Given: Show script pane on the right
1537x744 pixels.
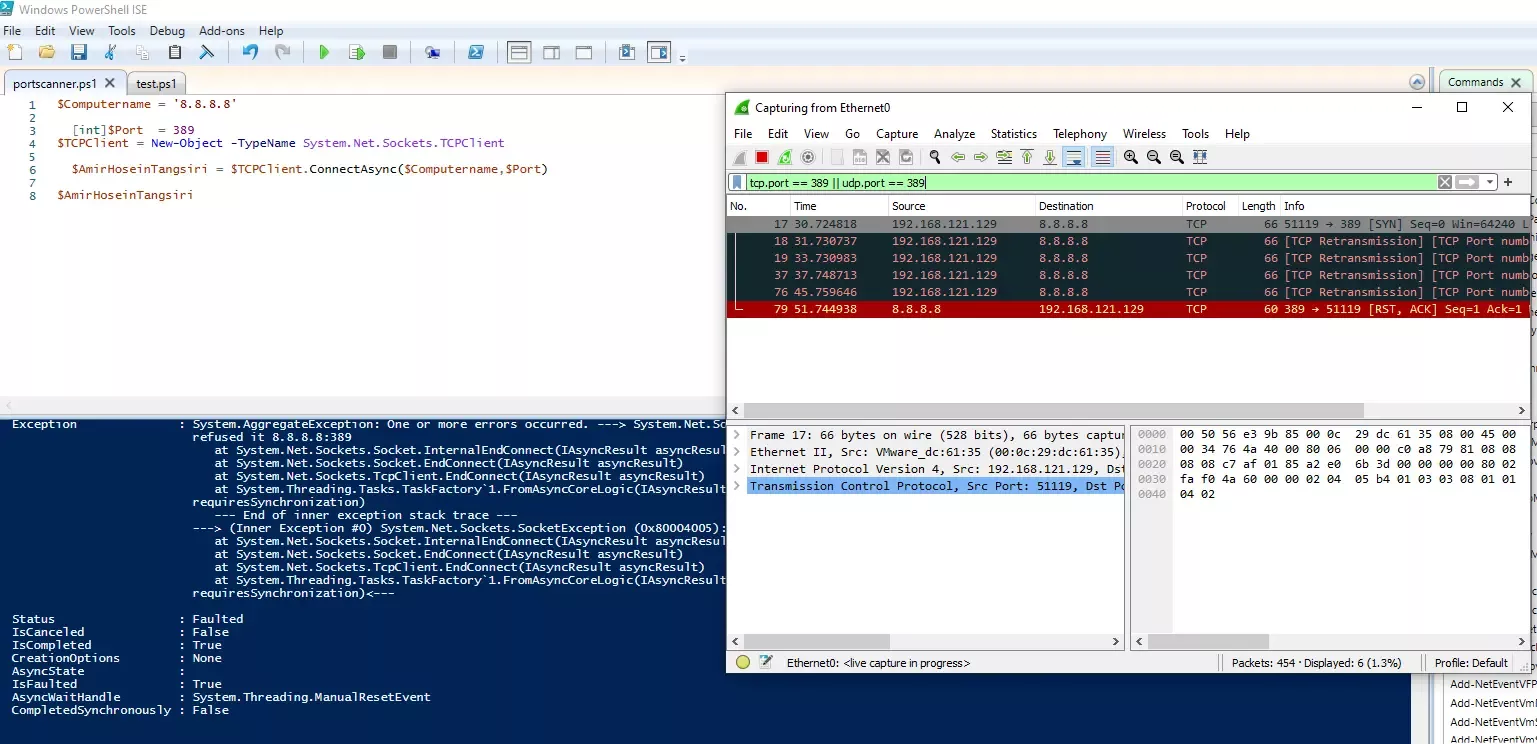Looking at the screenshot, I should 552,52.
